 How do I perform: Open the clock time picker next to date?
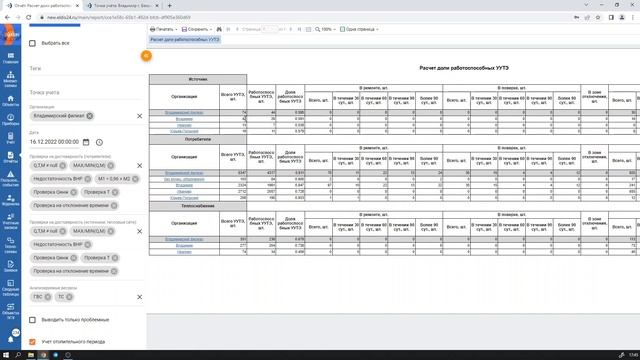pos(99,142)
